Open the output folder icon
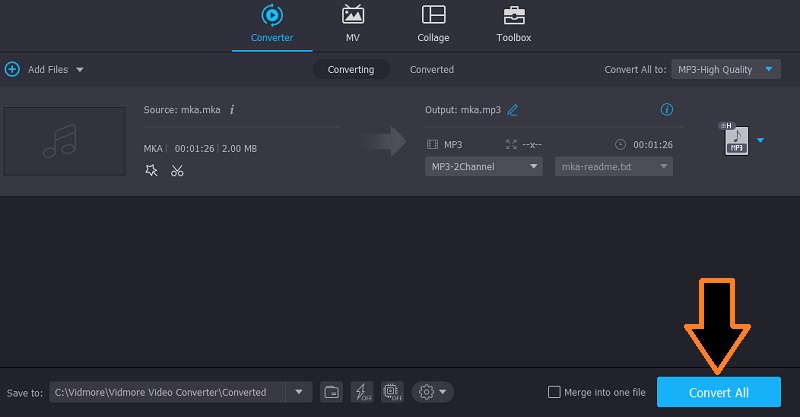This screenshot has height=417, width=800. tap(331, 392)
